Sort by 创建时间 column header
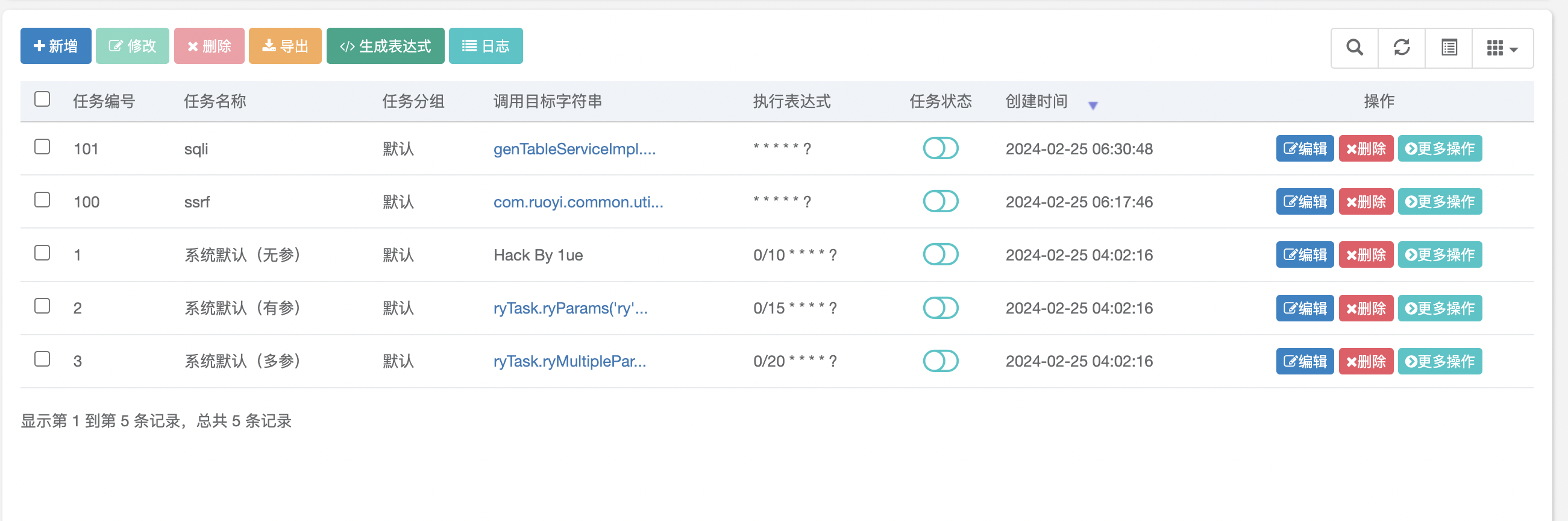This screenshot has width=1568, height=521. tap(1036, 101)
